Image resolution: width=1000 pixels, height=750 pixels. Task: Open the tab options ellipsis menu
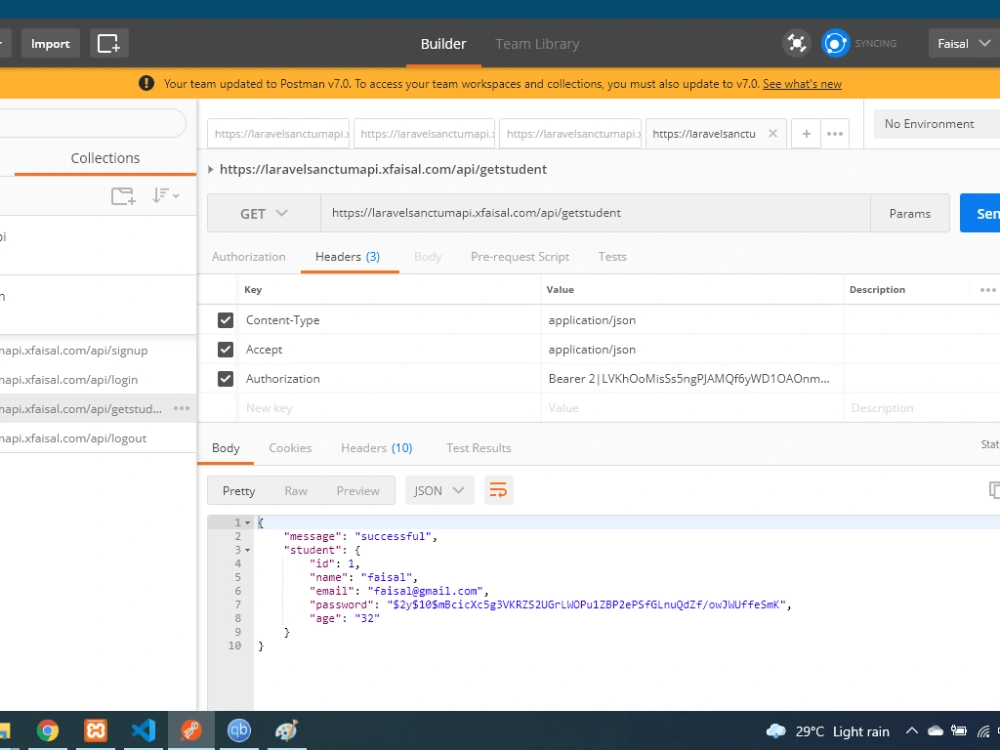835,133
